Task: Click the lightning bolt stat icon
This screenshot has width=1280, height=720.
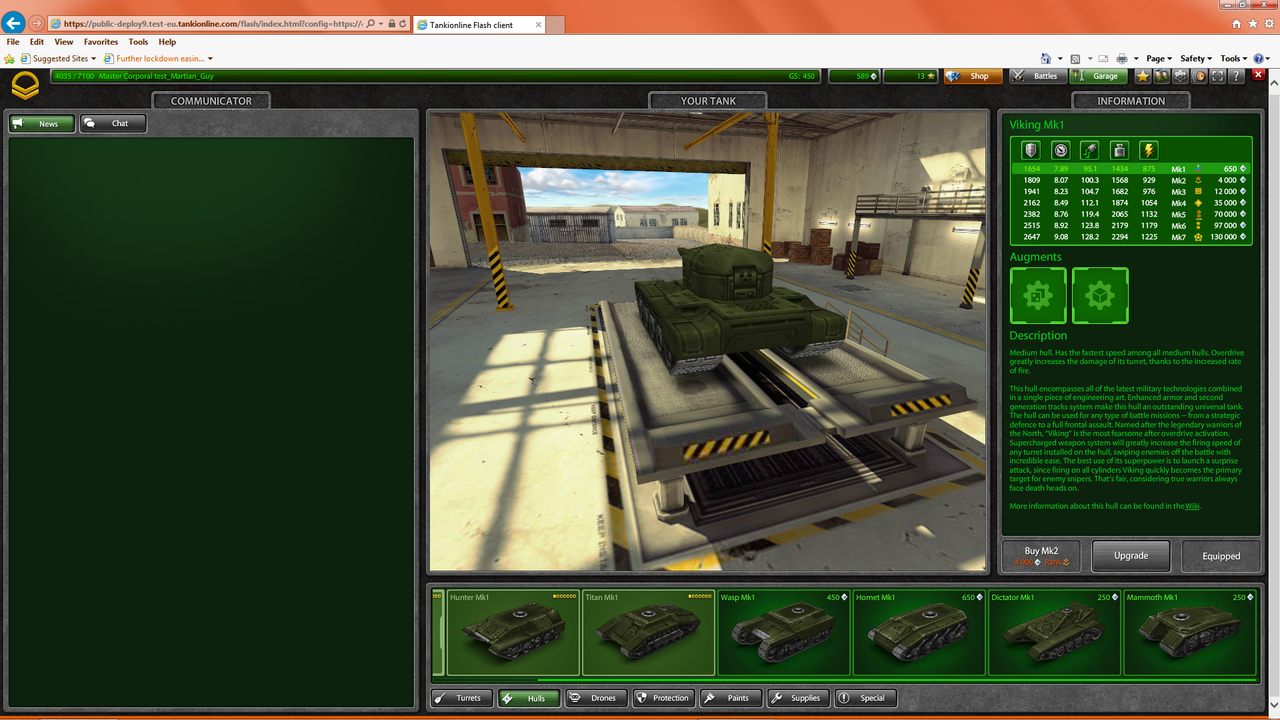Action: pos(1148,150)
